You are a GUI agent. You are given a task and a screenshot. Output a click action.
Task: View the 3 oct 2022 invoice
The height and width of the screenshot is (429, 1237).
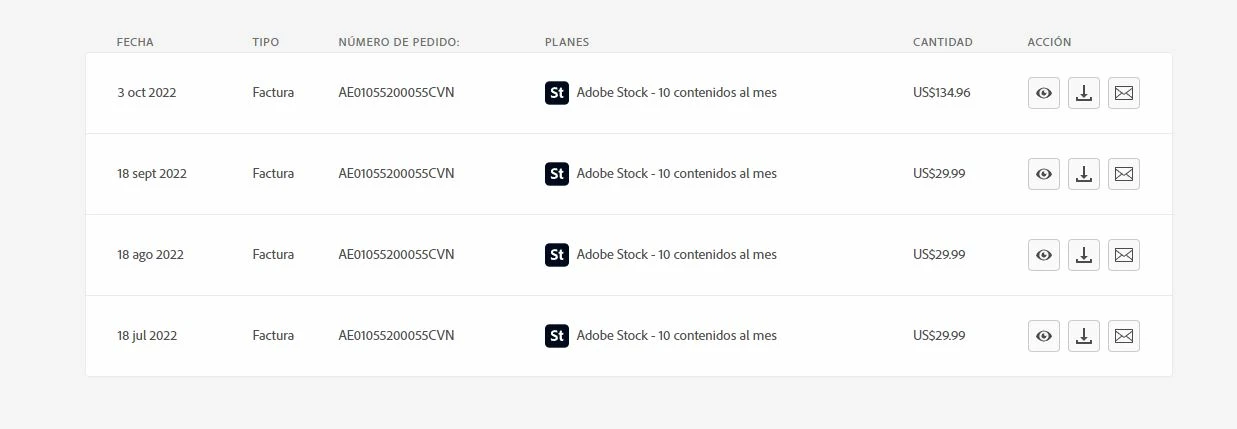click(x=1043, y=93)
